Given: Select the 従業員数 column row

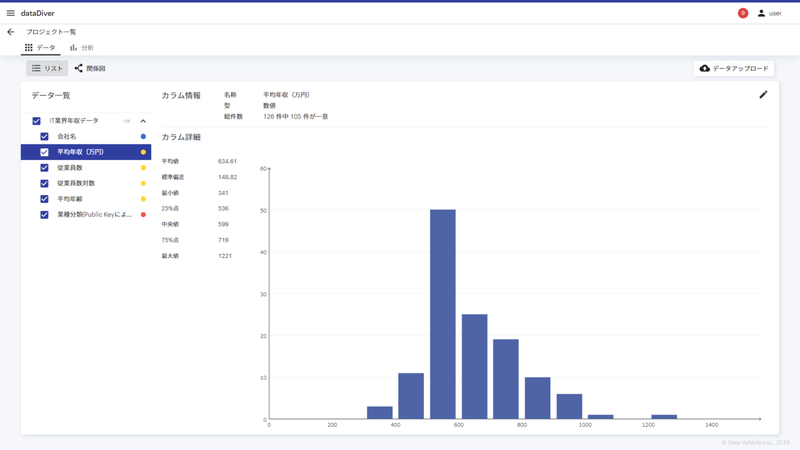Looking at the screenshot, I should point(86,168).
